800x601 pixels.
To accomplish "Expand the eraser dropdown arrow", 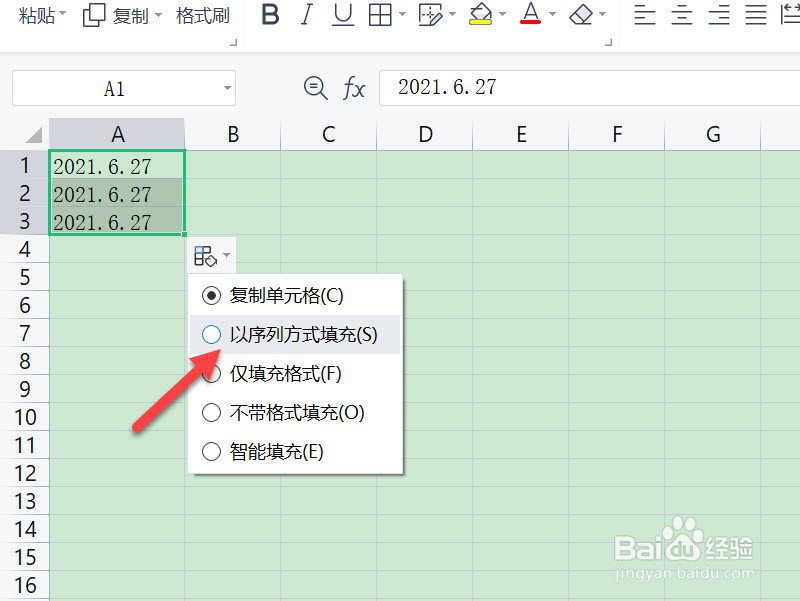I will (603, 14).
